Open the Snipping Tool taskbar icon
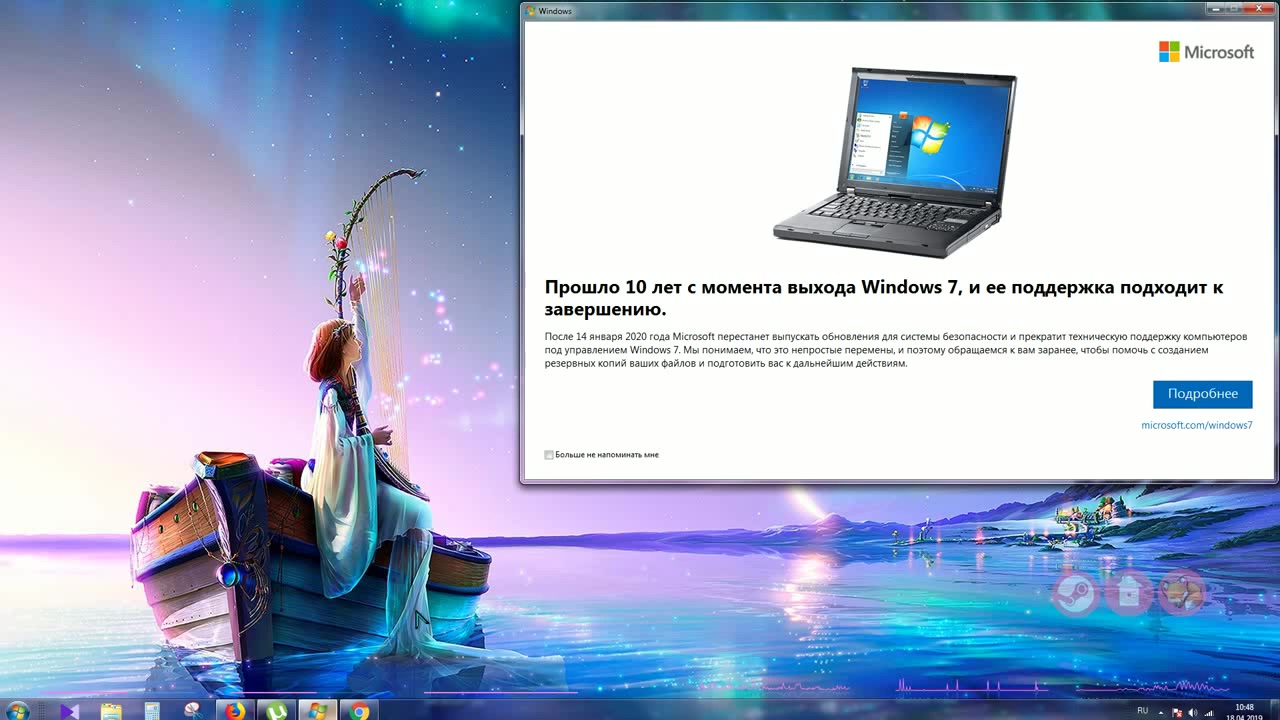 [193, 711]
